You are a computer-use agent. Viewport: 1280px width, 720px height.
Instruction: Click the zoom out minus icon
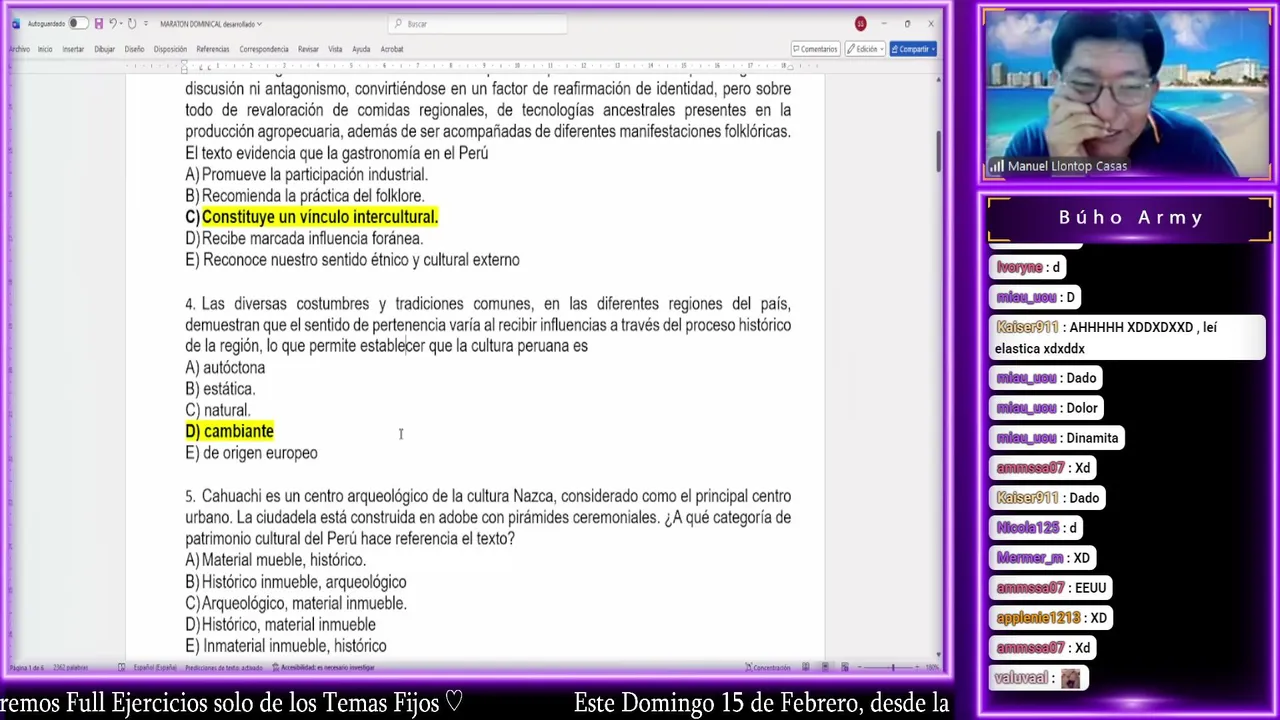[x=860, y=667]
